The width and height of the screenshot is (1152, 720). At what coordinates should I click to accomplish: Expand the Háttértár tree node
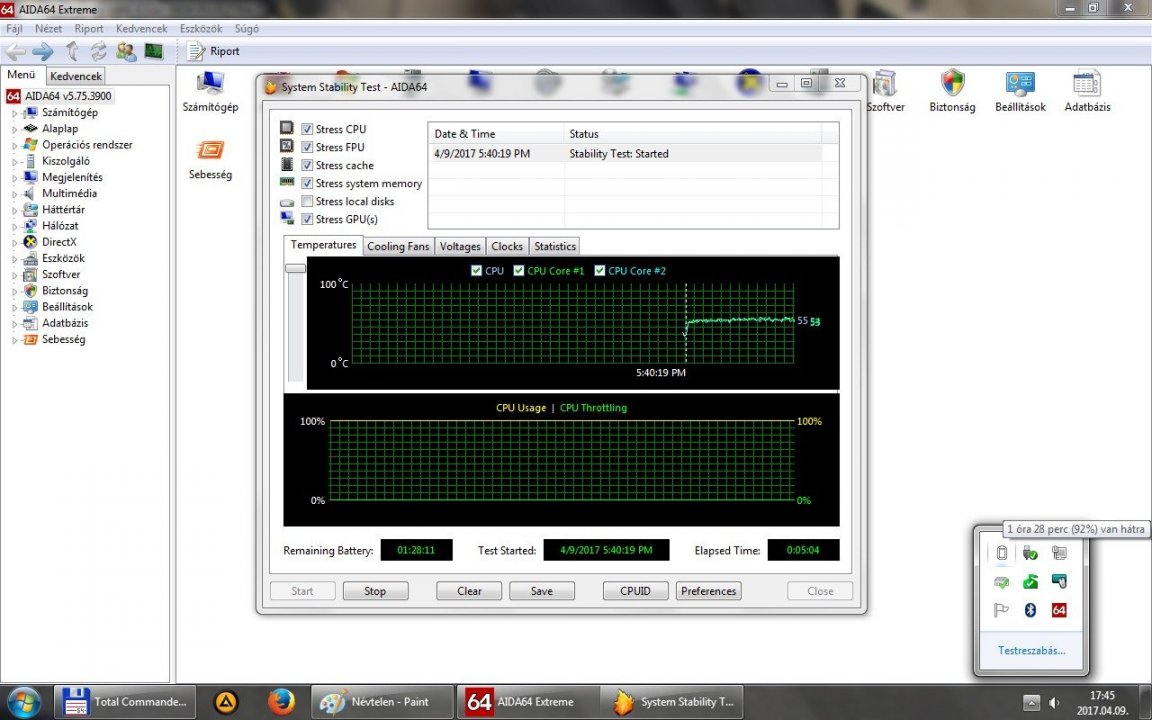[14, 210]
